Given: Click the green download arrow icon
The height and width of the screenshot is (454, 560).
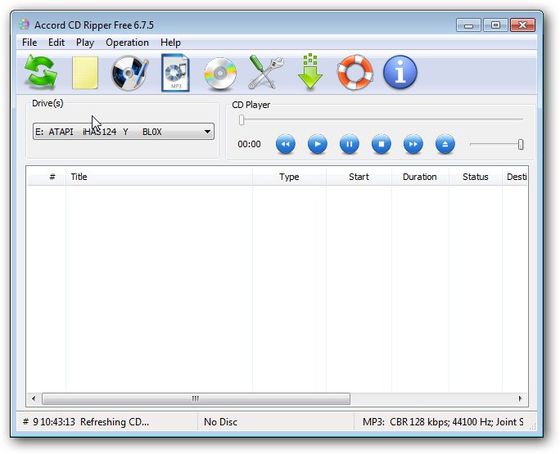Looking at the screenshot, I should (310, 72).
